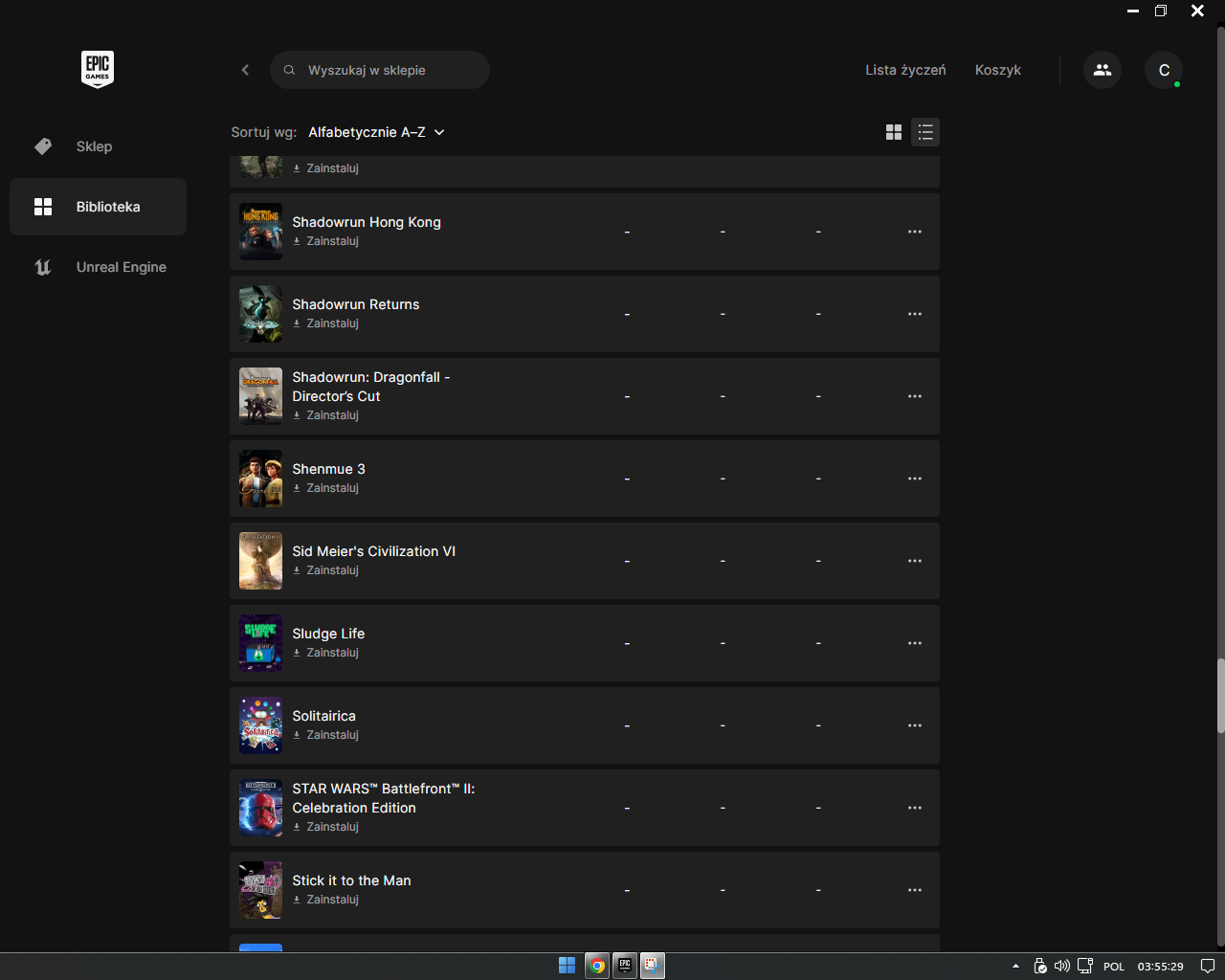Screen dimensions: 1225x980
Task: Open options menu for Shenmue 3
Action: coord(915,479)
